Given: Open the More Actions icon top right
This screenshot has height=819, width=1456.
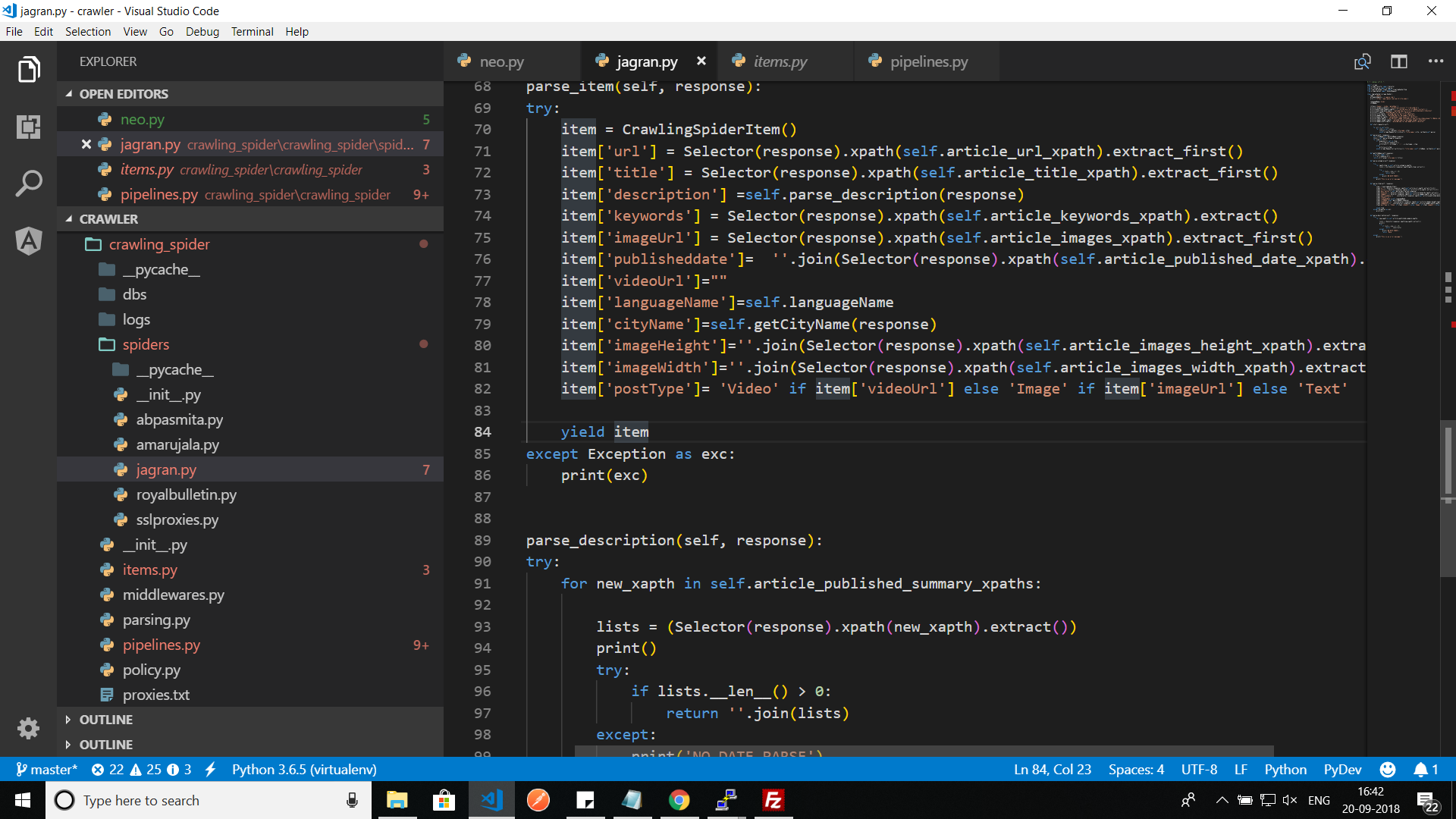Looking at the screenshot, I should [1436, 61].
